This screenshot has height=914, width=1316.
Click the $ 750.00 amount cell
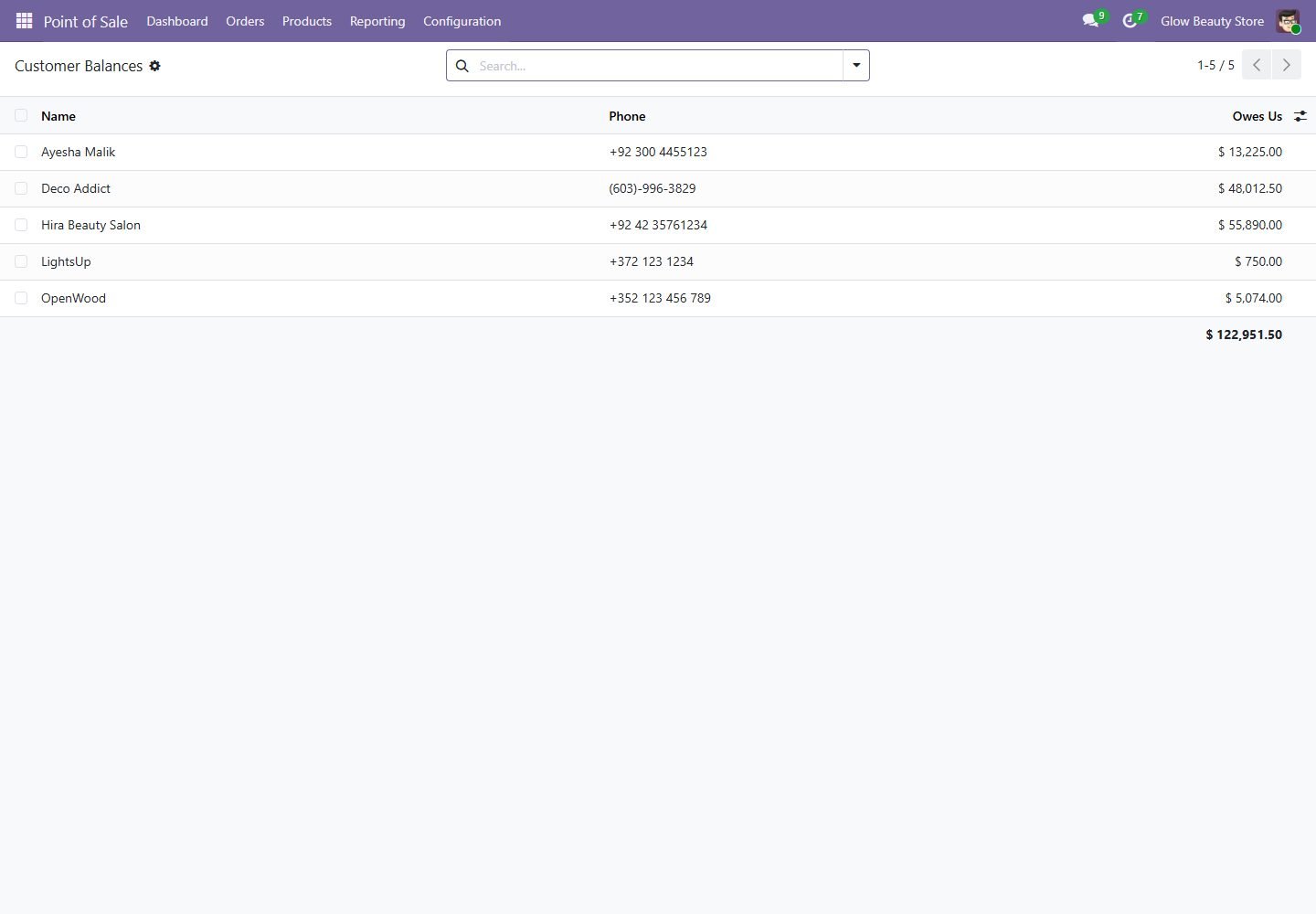[1258, 261]
